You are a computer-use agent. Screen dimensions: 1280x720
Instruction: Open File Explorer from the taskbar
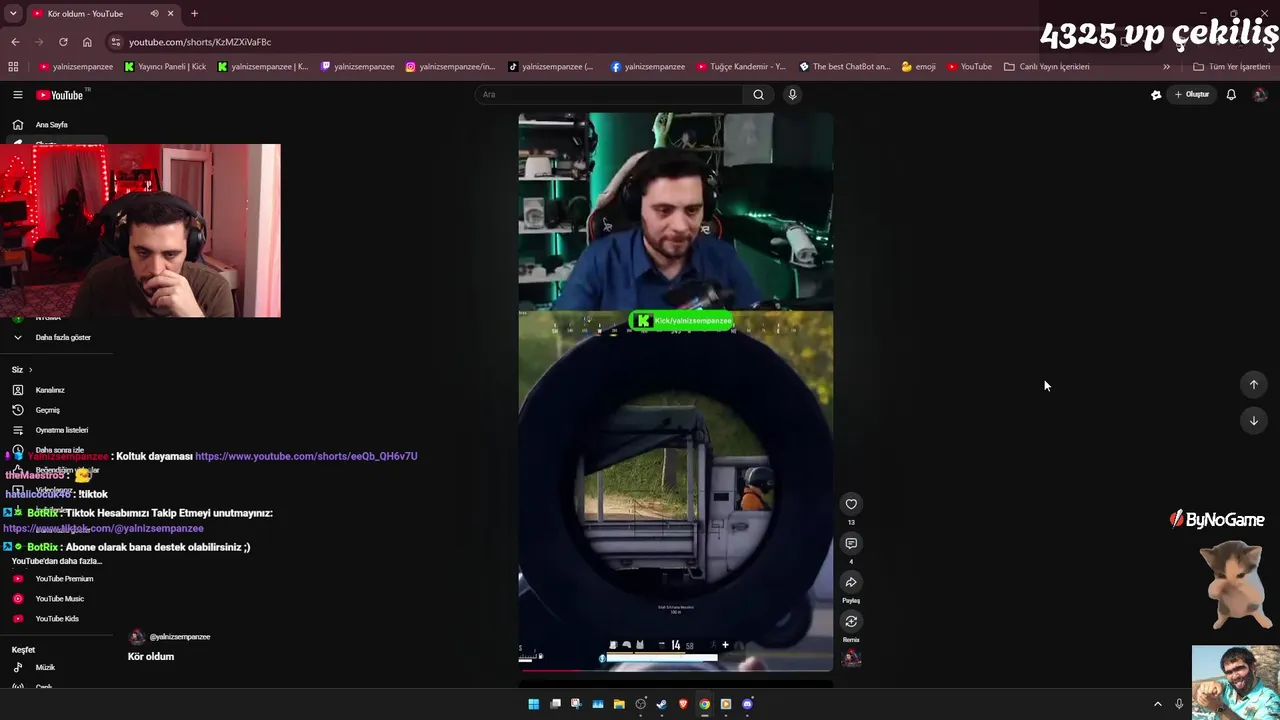[619, 704]
